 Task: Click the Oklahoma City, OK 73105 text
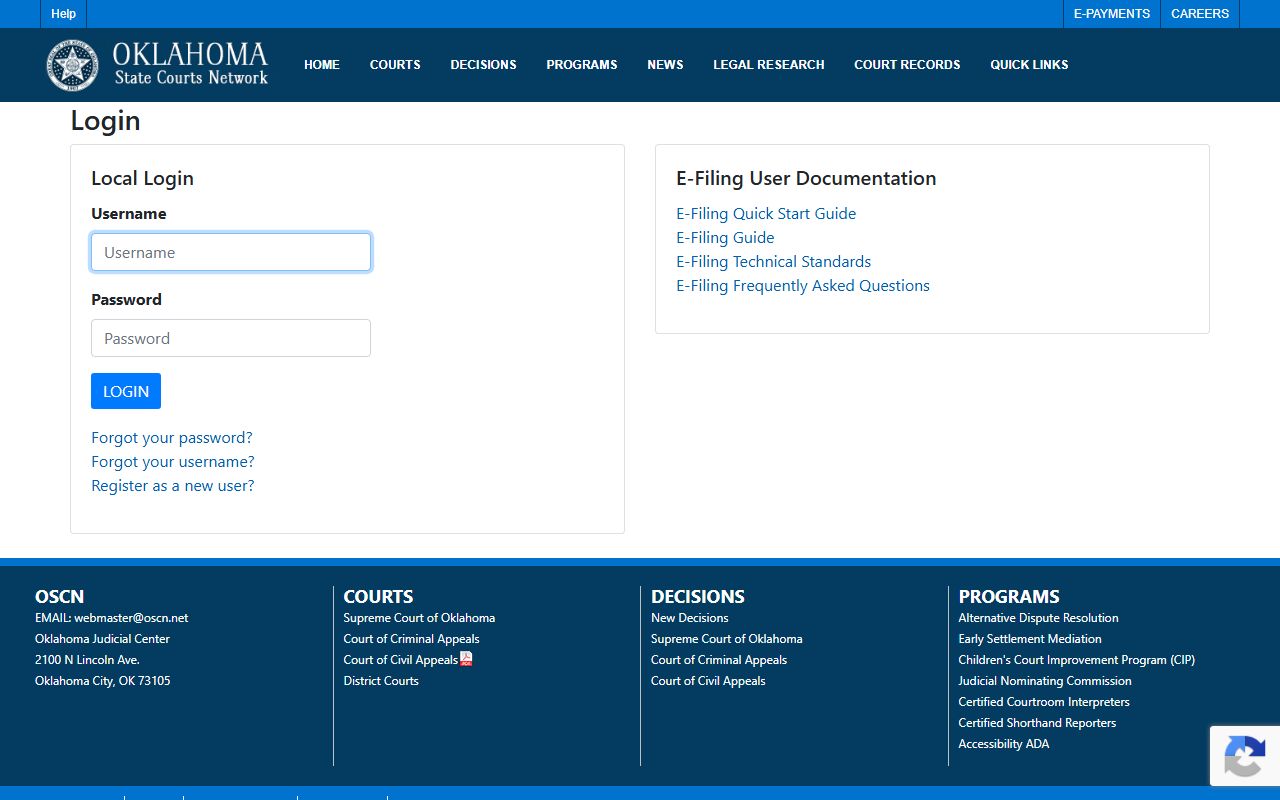click(x=103, y=681)
